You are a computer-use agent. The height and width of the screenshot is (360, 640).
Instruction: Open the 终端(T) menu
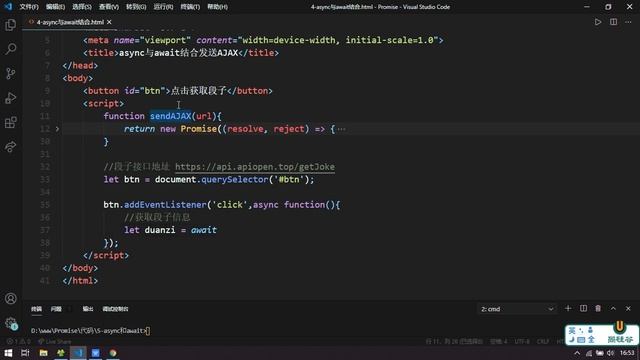[190, 7]
